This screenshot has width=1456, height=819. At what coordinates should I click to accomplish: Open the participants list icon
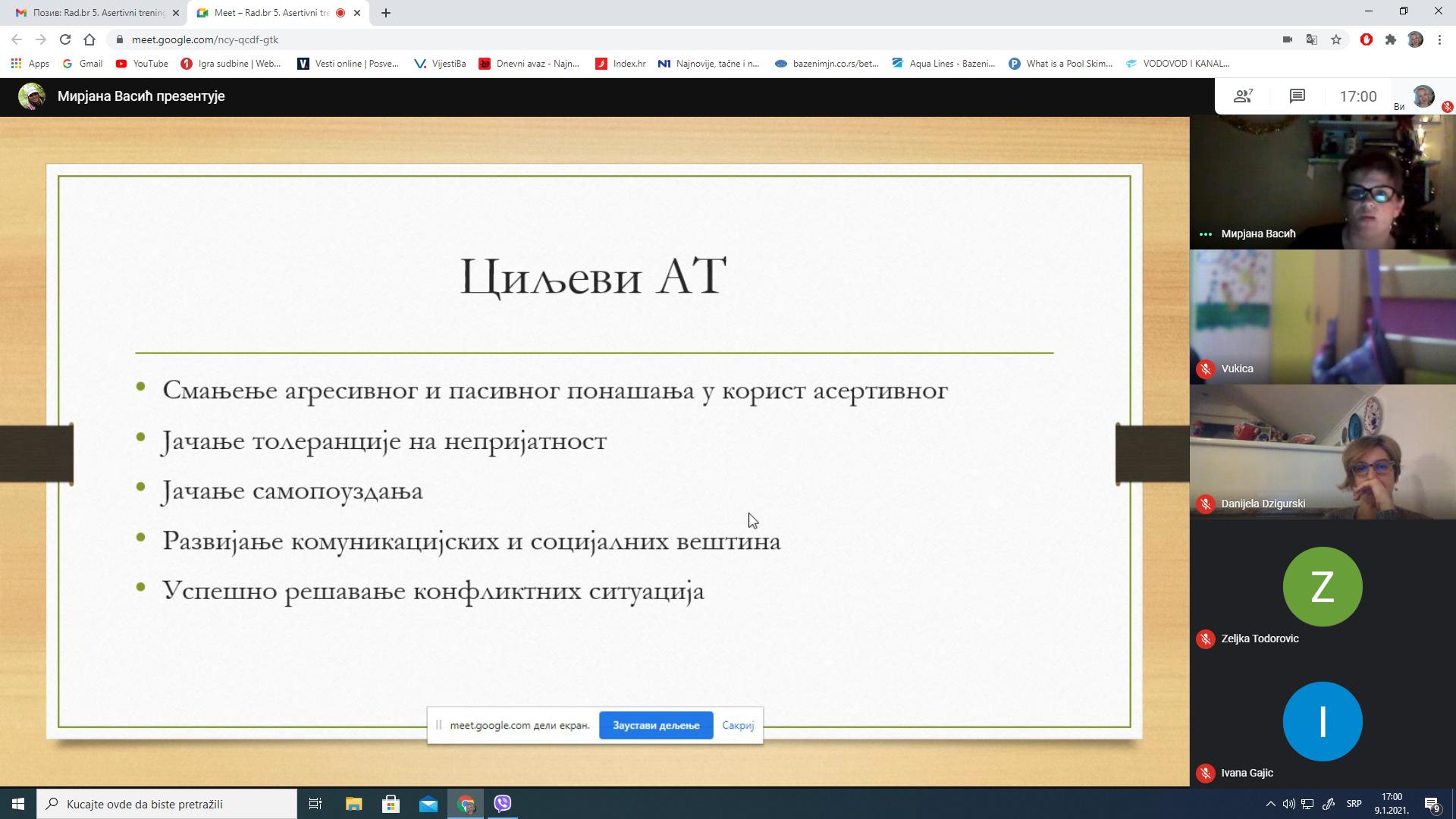[1242, 96]
